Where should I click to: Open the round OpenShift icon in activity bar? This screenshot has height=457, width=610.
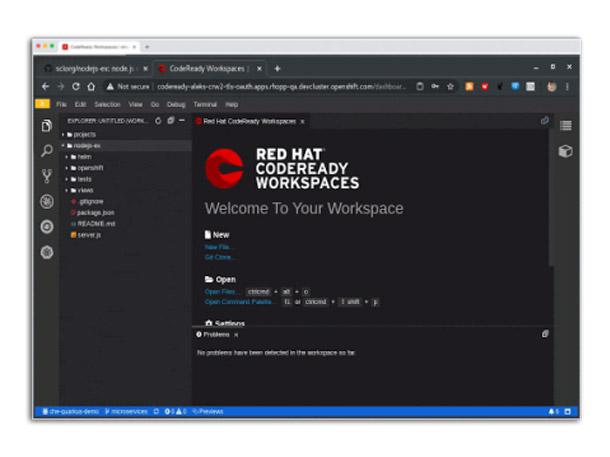pyautogui.click(x=47, y=227)
